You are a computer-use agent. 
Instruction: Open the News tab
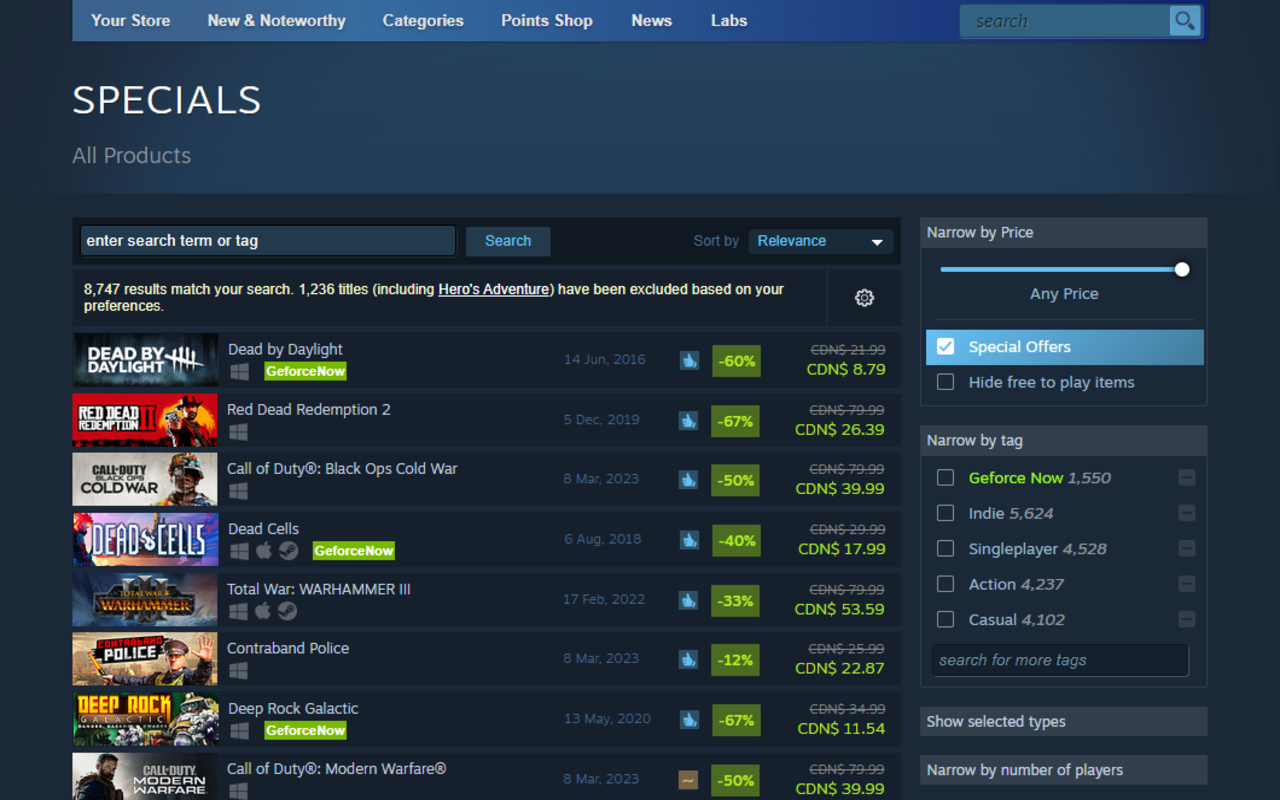pyautogui.click(x=652, y=20)
